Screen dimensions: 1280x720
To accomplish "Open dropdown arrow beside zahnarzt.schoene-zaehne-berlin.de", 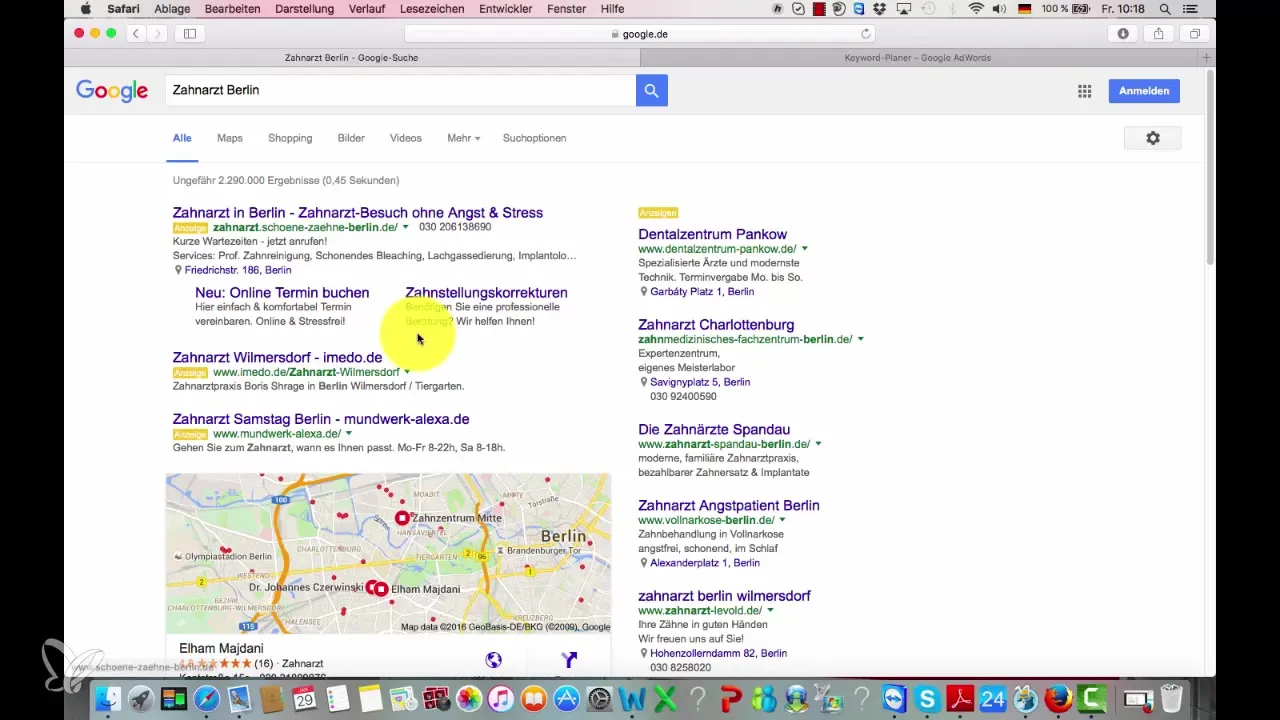I will [x=405, y=228].
